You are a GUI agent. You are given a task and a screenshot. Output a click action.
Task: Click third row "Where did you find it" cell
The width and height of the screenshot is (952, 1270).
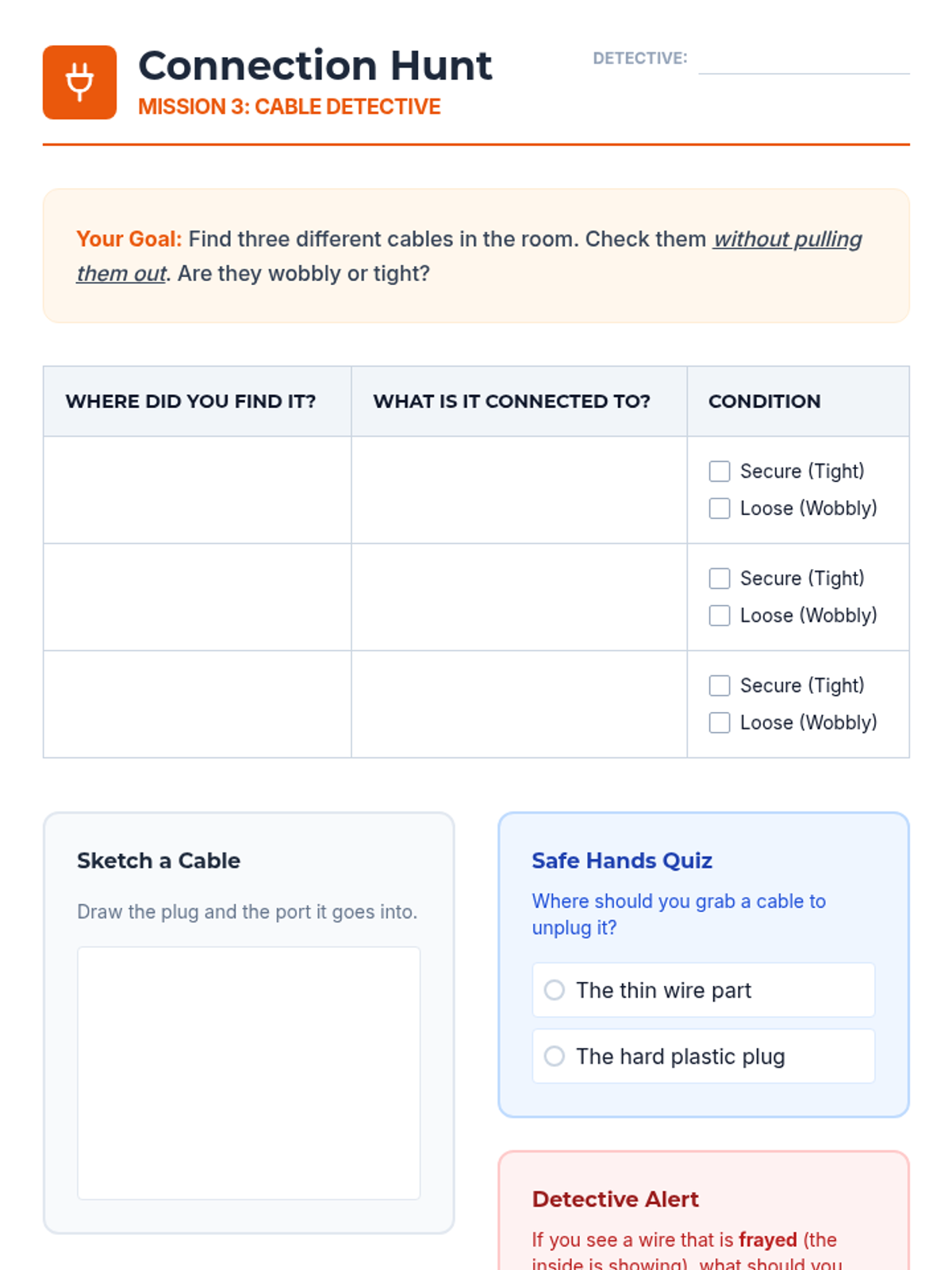(x=198, y=704)
